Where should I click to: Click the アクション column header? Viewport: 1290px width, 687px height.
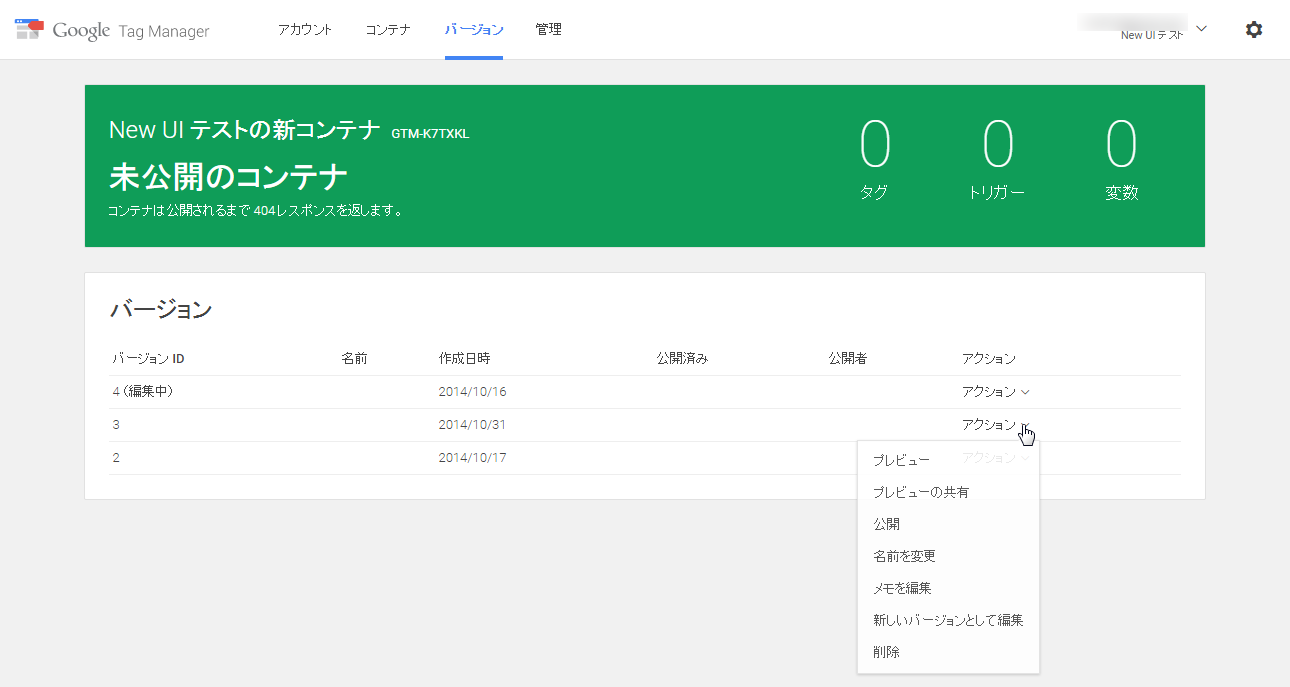click(989, 358)
